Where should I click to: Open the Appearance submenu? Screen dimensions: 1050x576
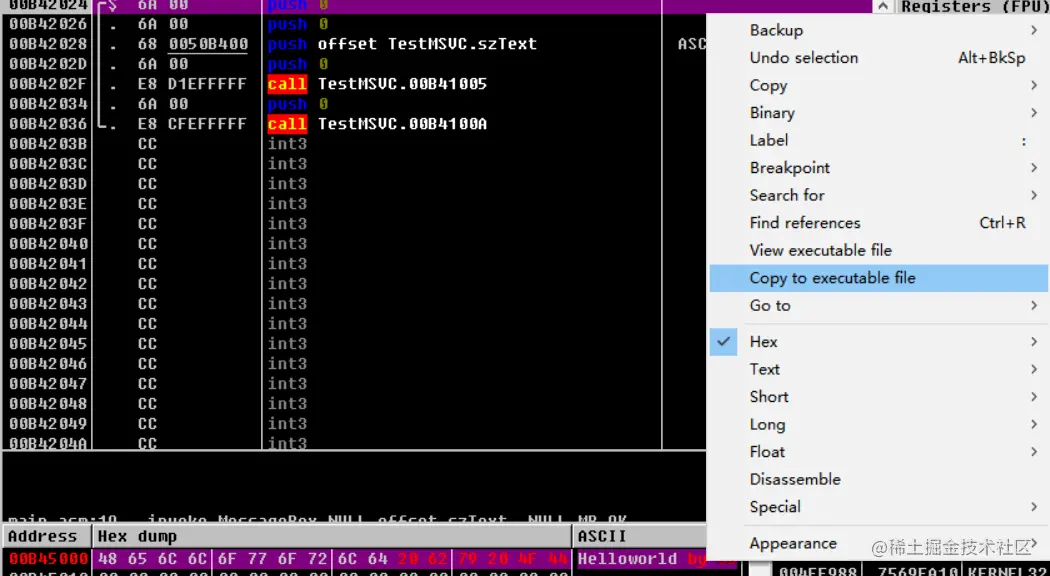879,543
